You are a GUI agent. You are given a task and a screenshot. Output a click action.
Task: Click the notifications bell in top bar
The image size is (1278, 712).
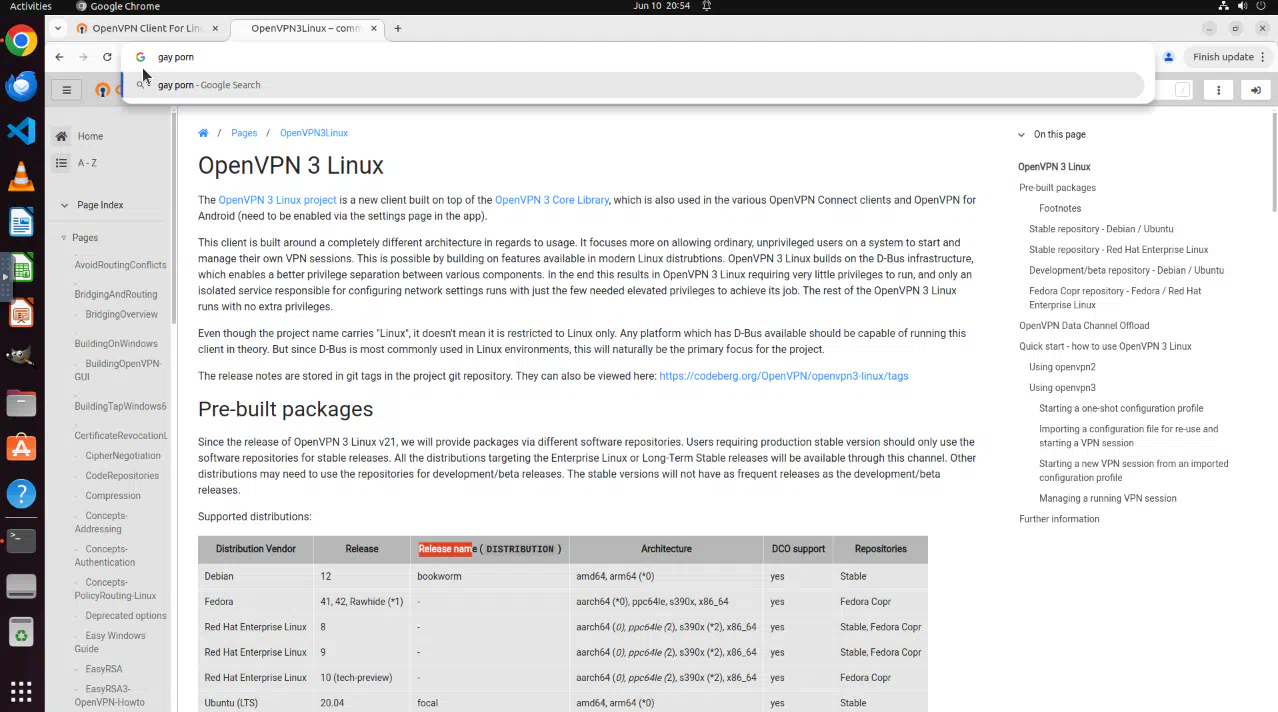click(707, 6)
